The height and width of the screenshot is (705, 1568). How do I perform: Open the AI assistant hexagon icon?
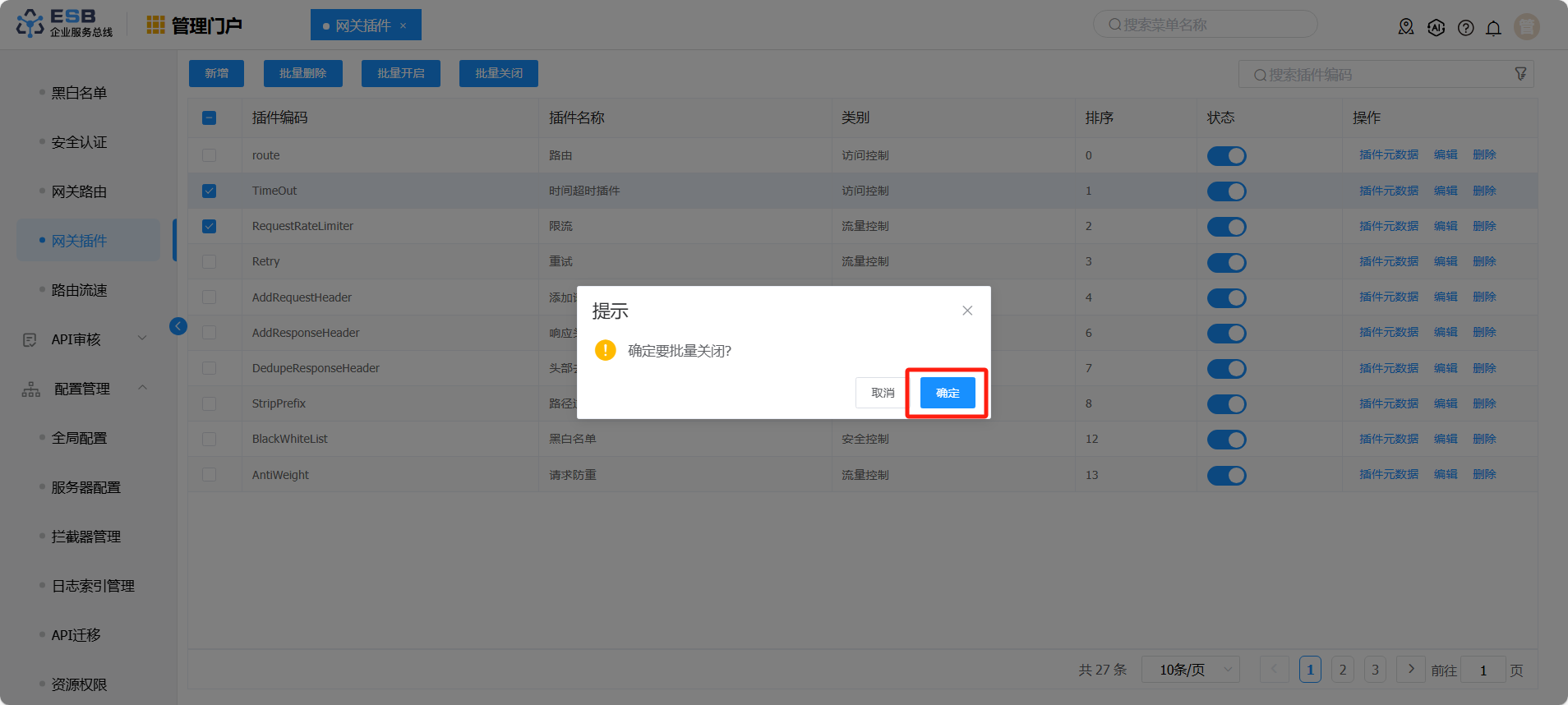[1436, 27]
